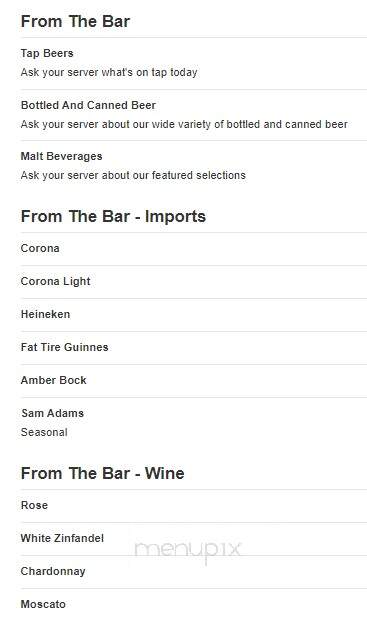Click the 'what's on tap today' text
The image size is (367, 632).
tap(149, 73)
